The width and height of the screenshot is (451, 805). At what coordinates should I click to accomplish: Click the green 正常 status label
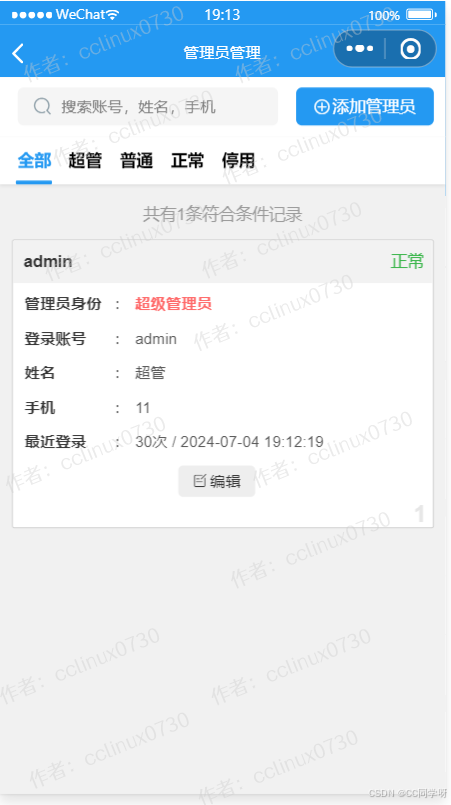tap(407, 261)
